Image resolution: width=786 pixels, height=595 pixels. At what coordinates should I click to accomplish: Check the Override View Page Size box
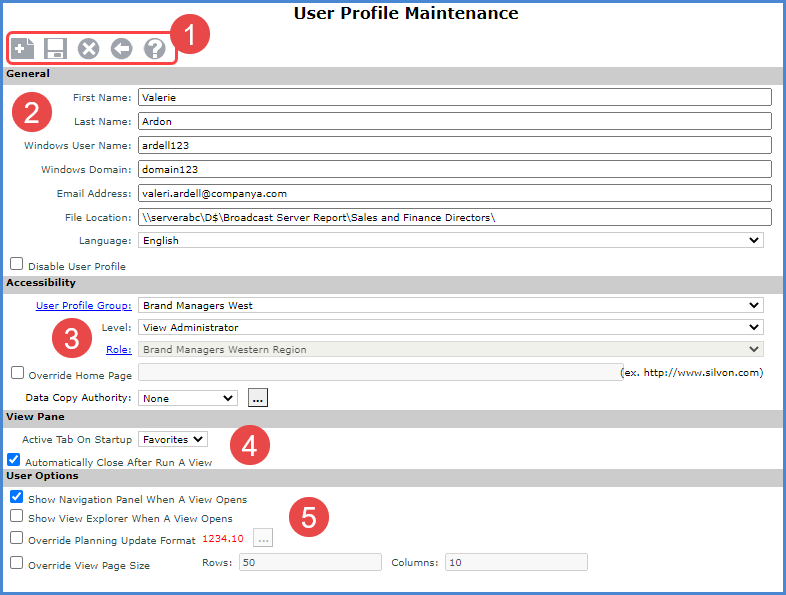tap(17, 563)
